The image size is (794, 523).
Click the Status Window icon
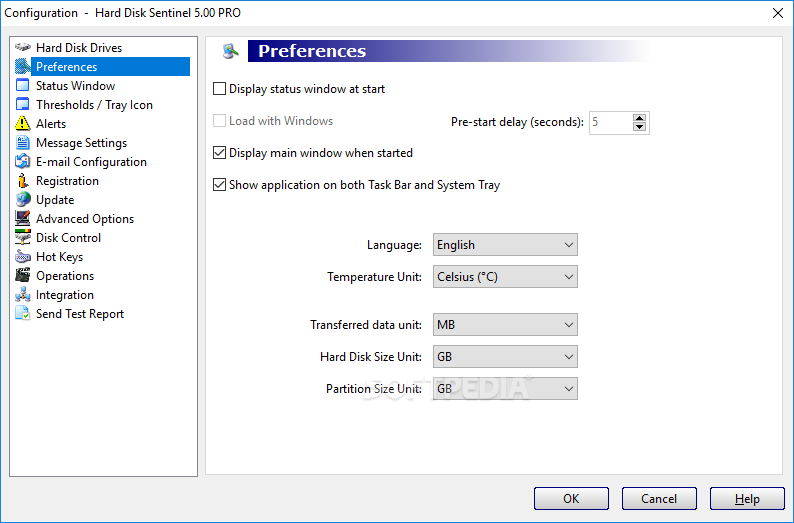coord(23,86)
